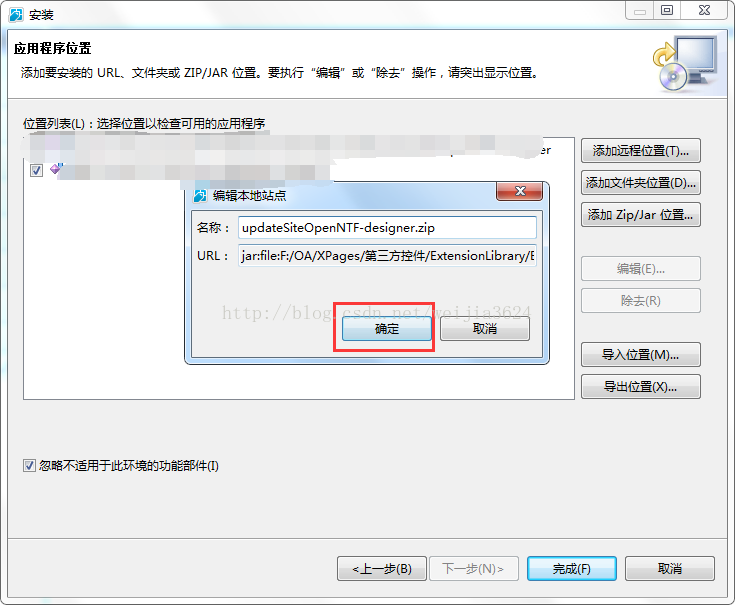Click the 名称 name input field
The width and height of the screenshot is (735, 605).
pyautogui.click(x=387, y=228)
